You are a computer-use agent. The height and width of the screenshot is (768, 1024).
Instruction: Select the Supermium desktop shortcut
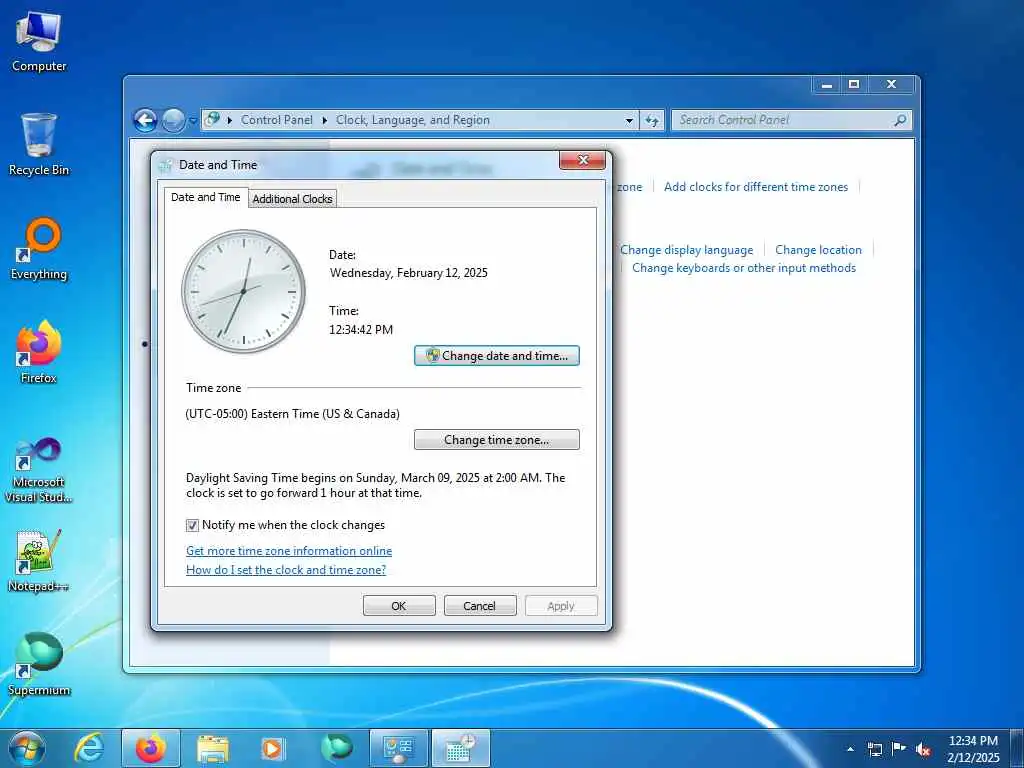pyautogui.click(x=39, y=664)
